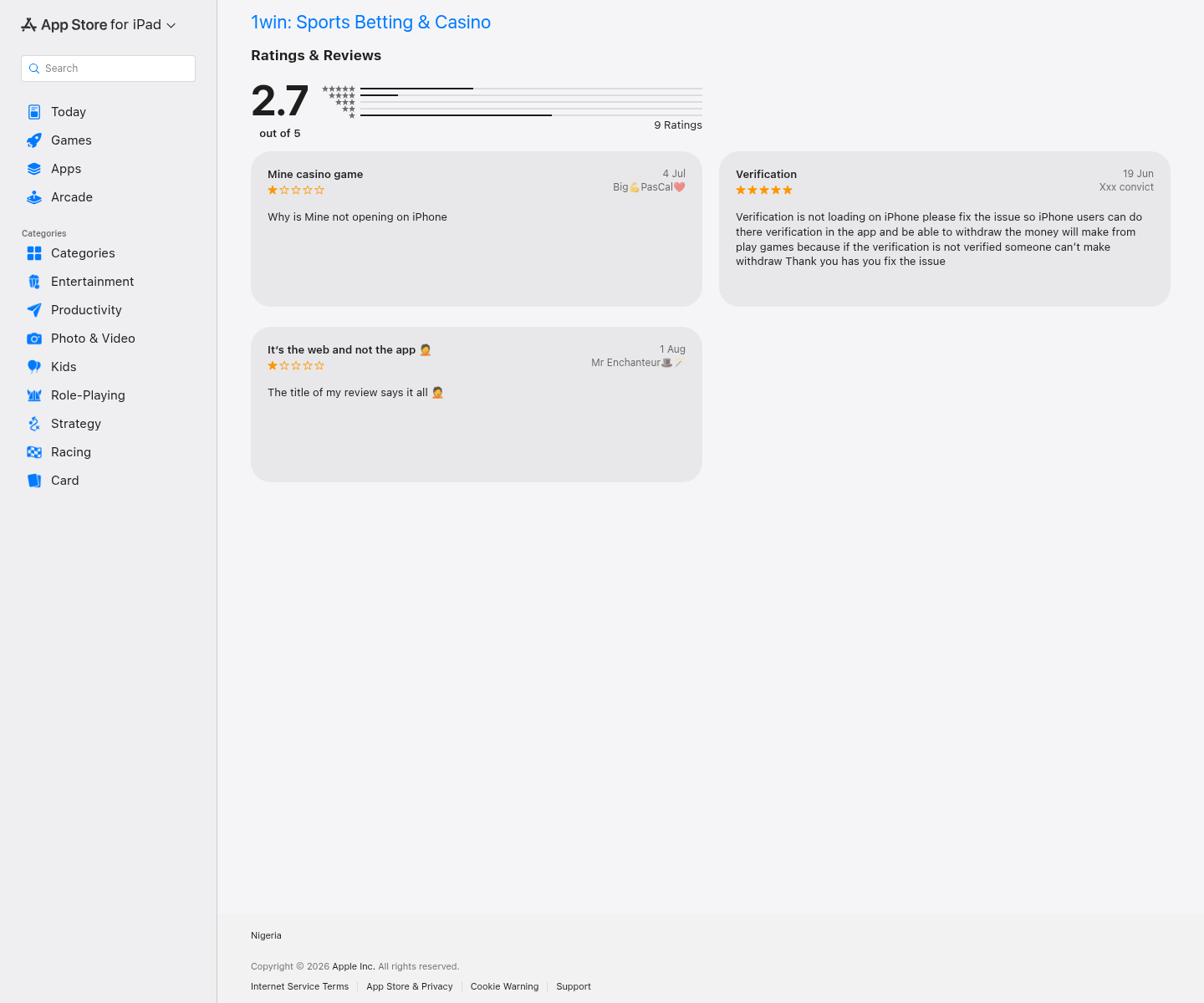Open the Verification review title

766,175
